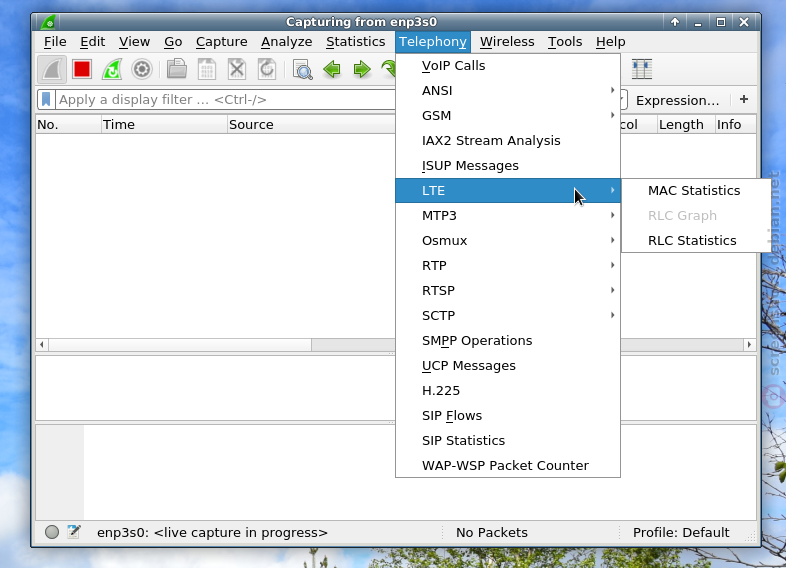The height and width of the screenshot is (568, 786).
Task: Expand the RTSP submenu
Action: (508, 291)
